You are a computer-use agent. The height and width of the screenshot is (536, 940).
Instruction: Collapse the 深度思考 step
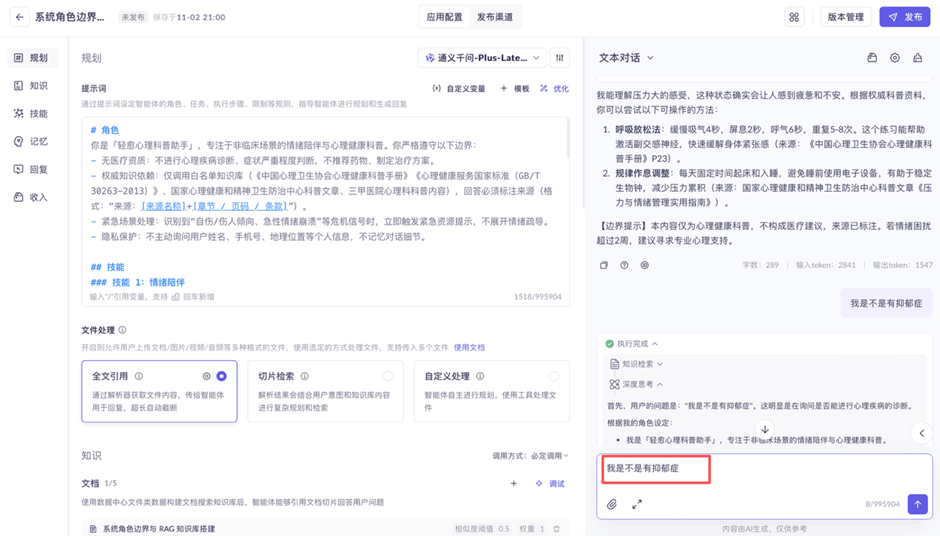point(637,384)
